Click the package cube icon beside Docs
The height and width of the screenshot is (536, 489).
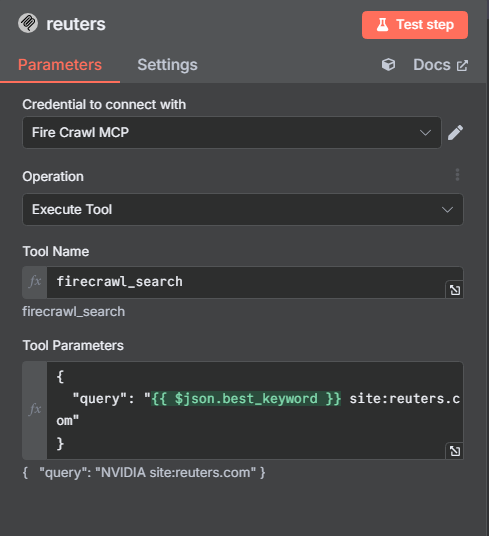(389, 65)
